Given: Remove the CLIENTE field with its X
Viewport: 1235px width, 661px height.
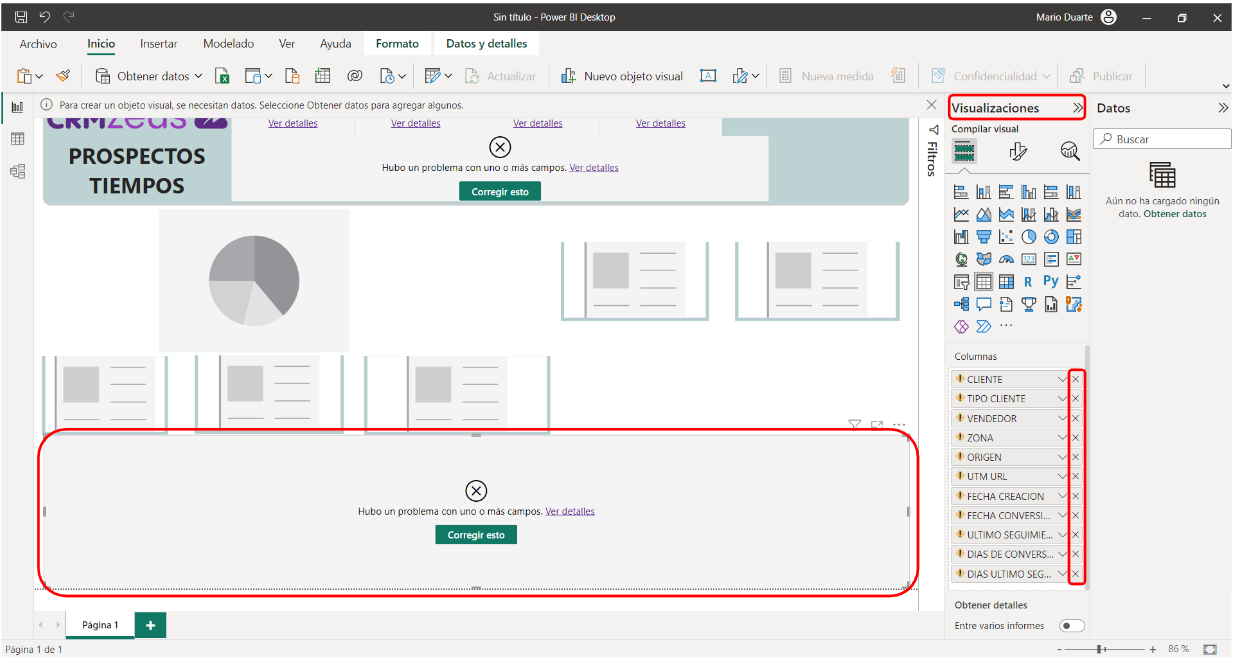Looking at the screenshot, I should 1076,379.
